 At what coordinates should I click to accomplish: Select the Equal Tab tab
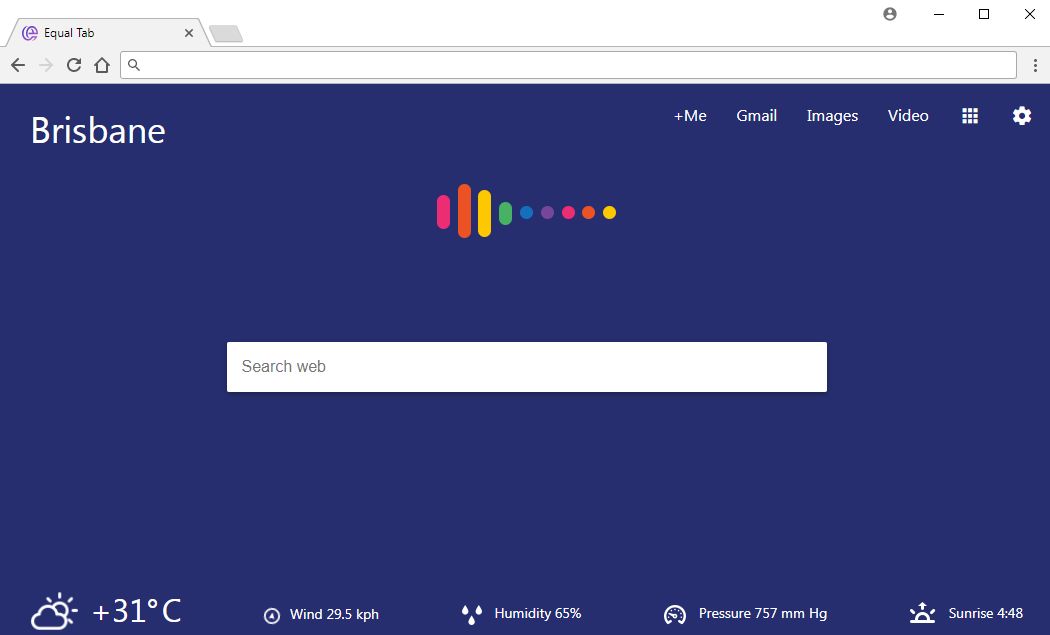point(107,33)
